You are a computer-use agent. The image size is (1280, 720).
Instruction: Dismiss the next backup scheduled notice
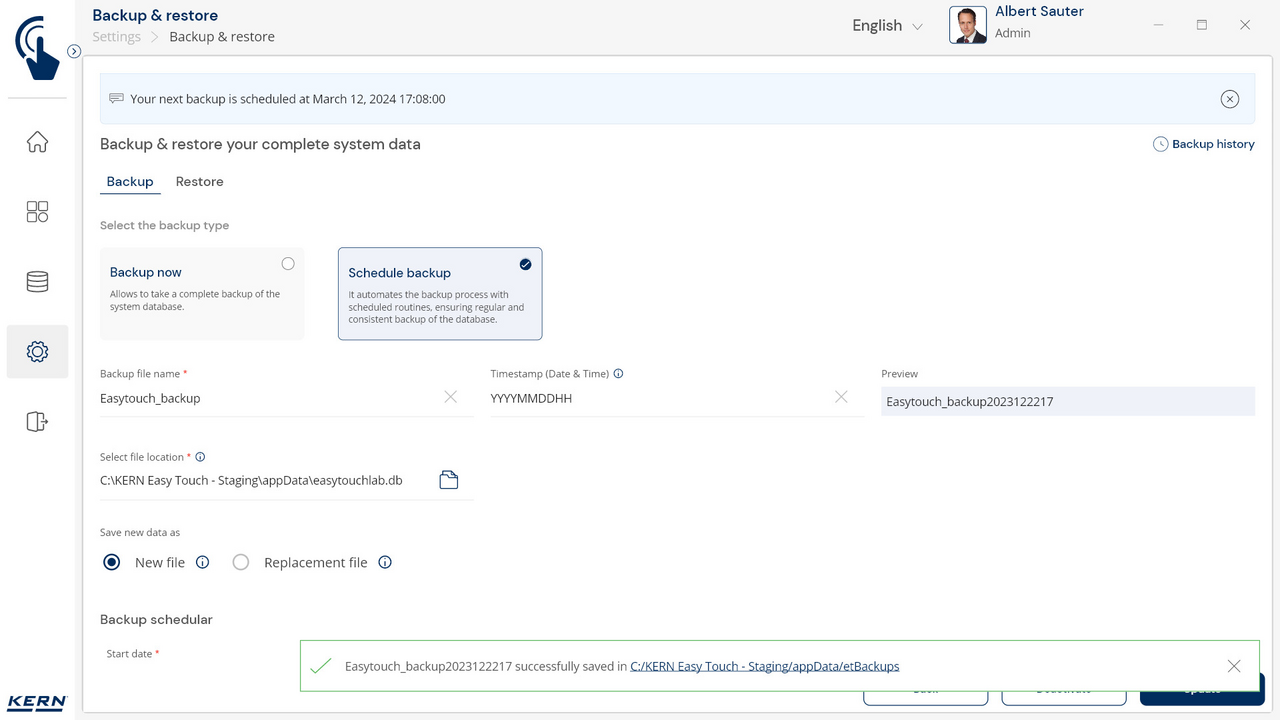1229,99
